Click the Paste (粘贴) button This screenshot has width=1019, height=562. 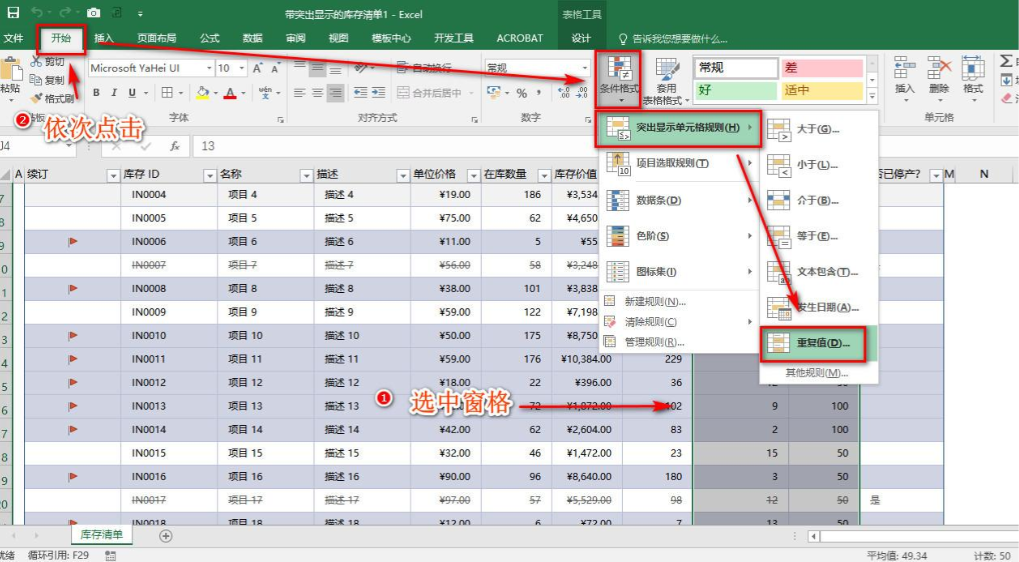pyautogui.click(x=10, y=78)
